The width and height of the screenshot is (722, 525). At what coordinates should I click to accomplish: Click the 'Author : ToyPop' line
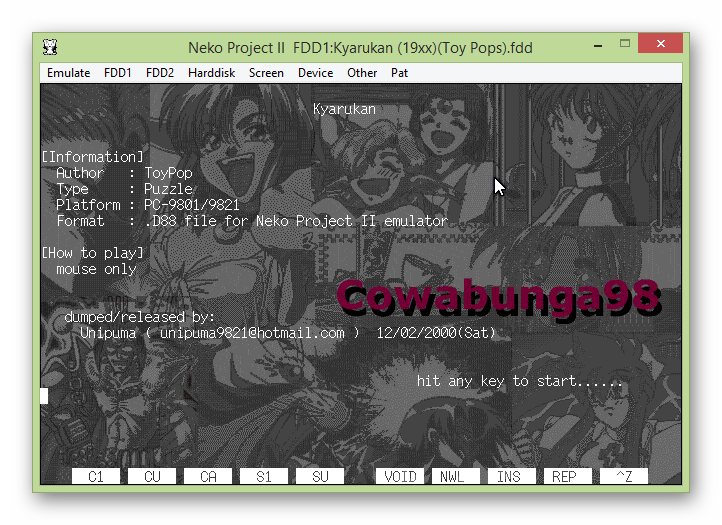(x=124, y=173)
